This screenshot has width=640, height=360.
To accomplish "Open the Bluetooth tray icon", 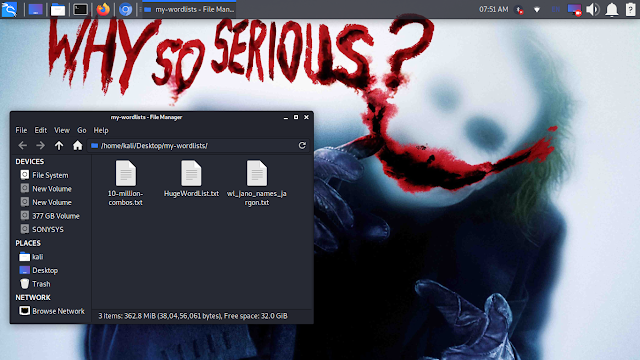I will coord(519,9).
